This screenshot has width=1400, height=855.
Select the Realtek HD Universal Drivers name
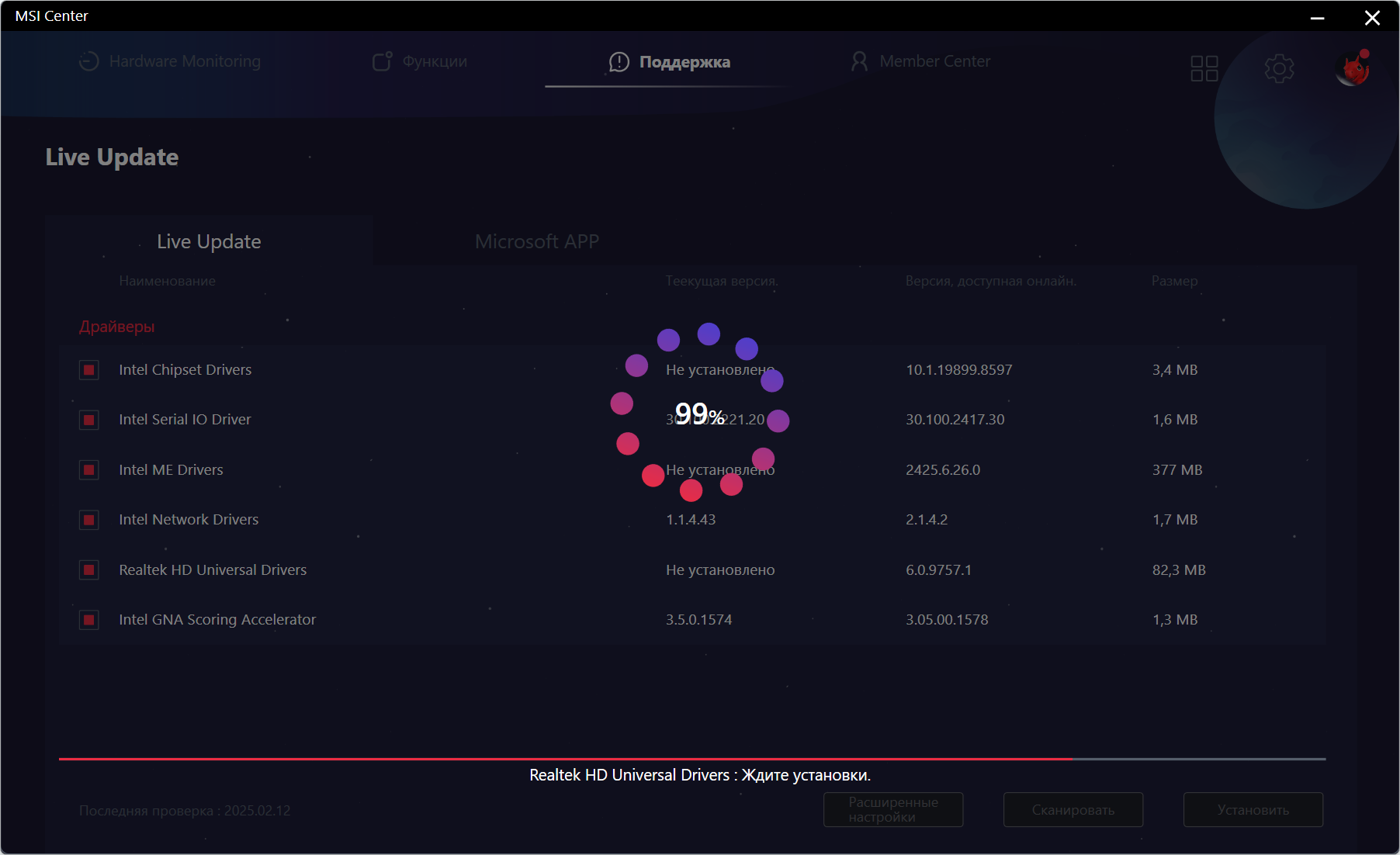point(213,570)
